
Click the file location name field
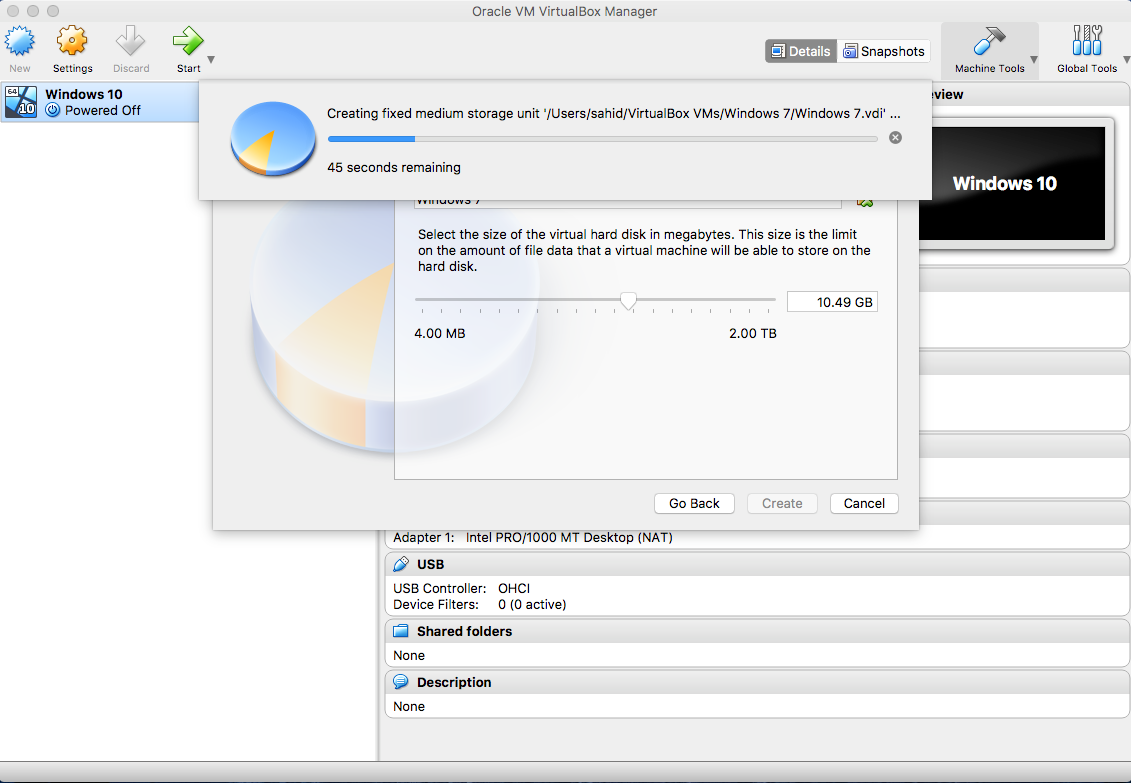tap(628, 203)
